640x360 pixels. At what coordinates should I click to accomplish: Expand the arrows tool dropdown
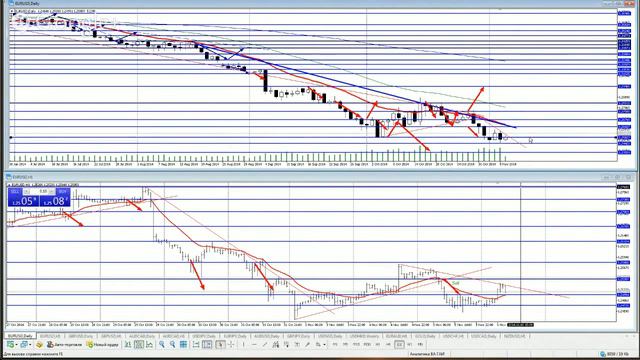coord(324,344)
